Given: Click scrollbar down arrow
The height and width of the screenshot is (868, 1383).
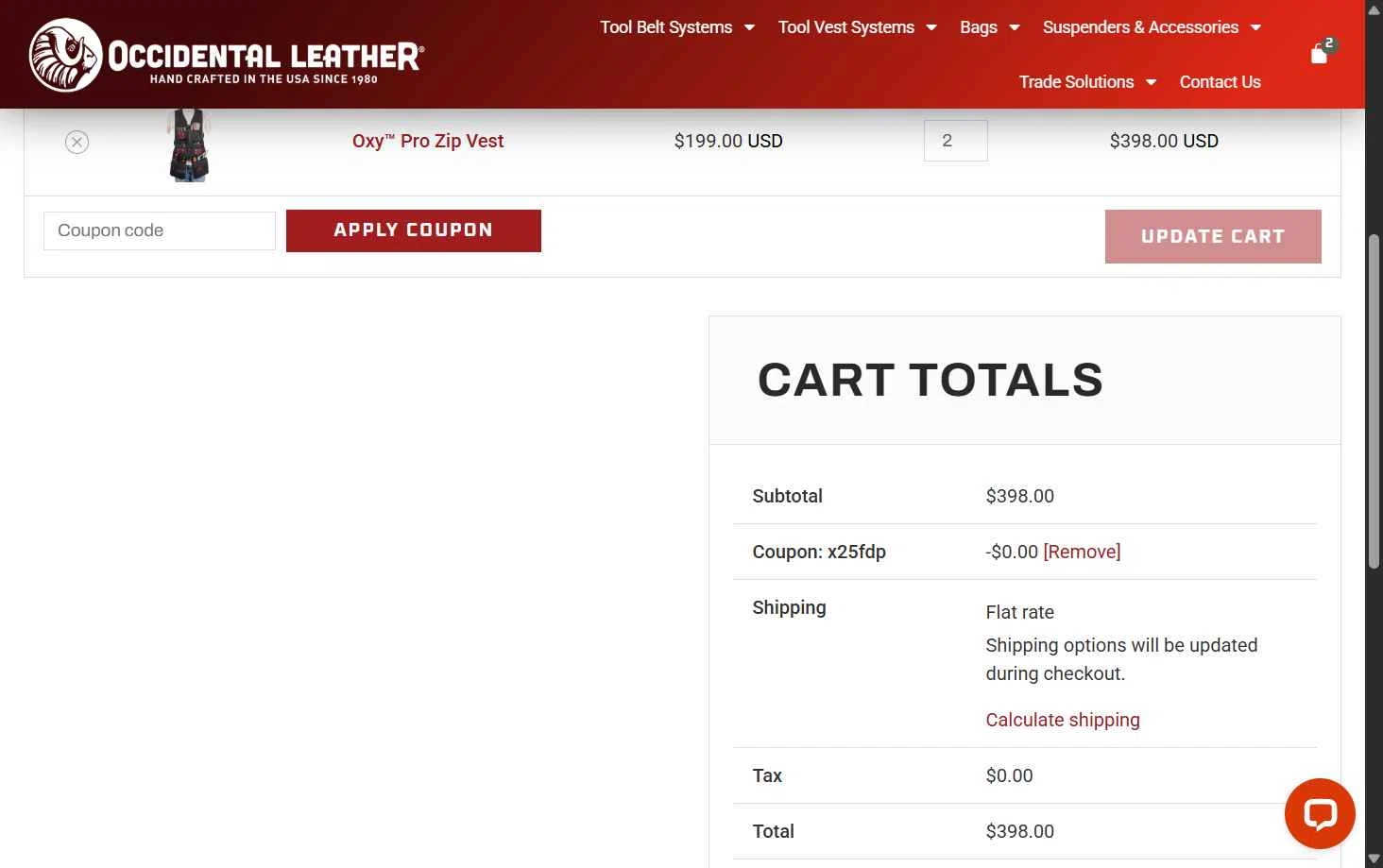Looking at the screenshot, I should coord(1374,859).
